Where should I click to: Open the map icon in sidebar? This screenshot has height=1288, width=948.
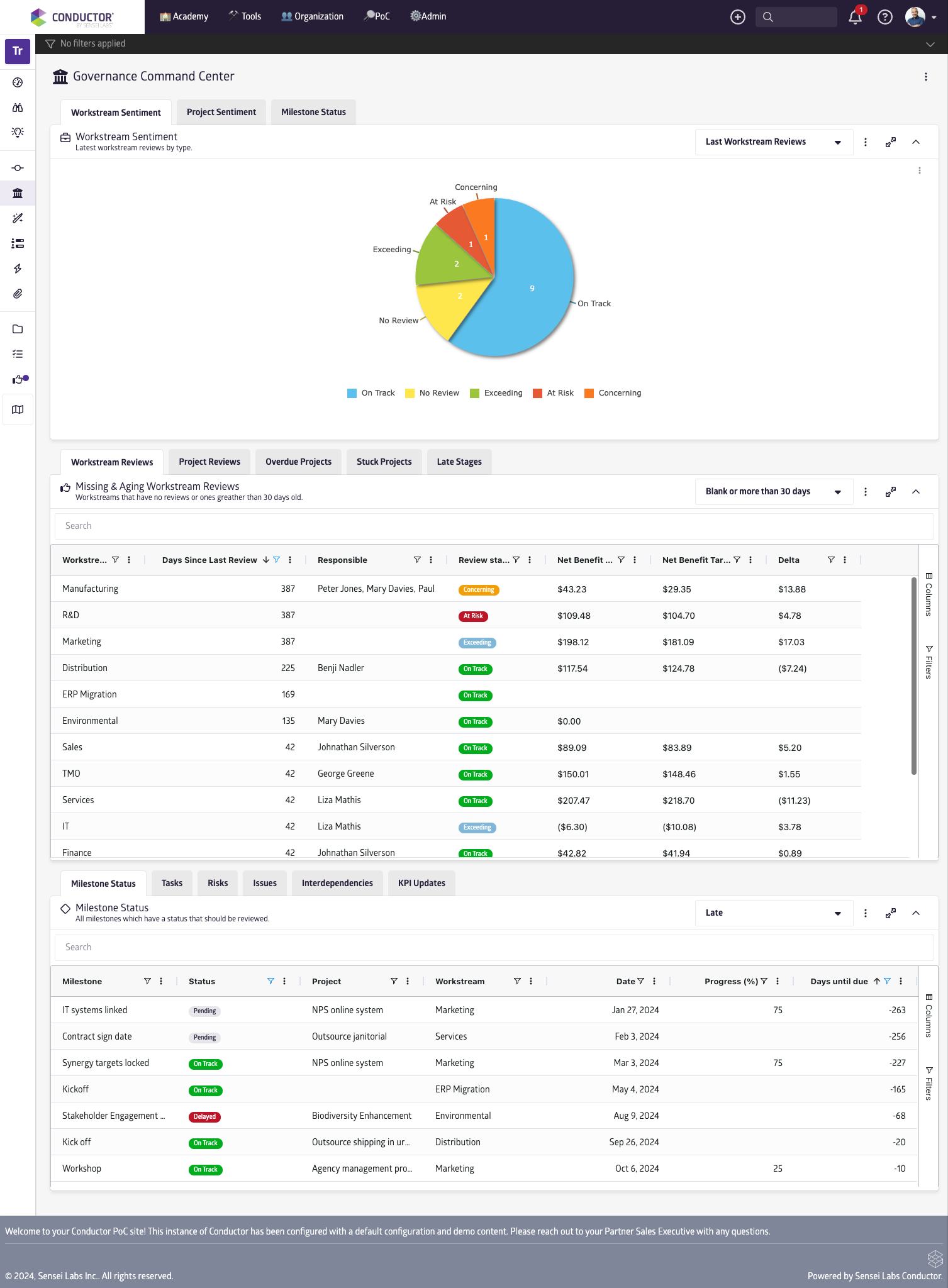tap(18, 409)
